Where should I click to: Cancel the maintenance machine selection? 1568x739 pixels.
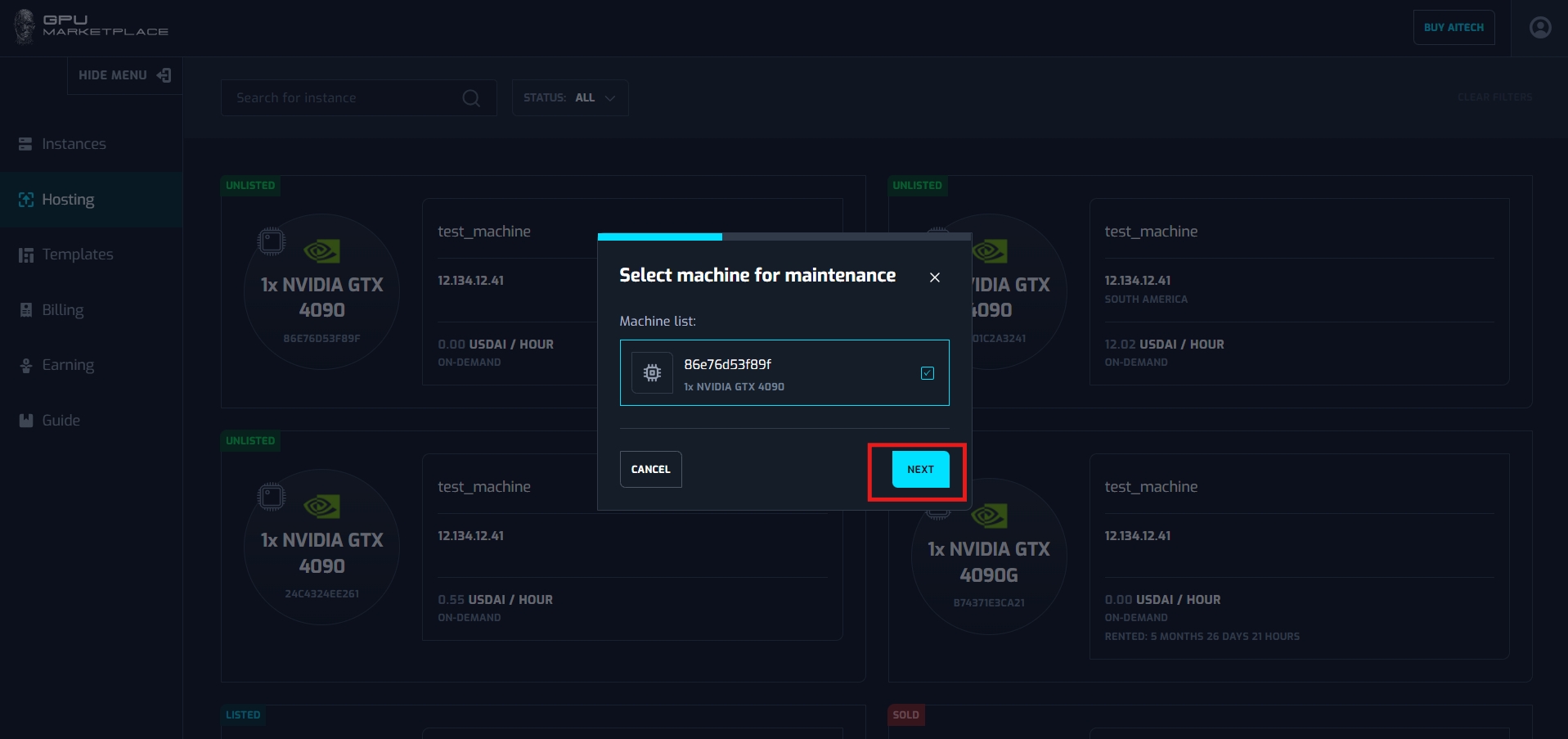650,470
